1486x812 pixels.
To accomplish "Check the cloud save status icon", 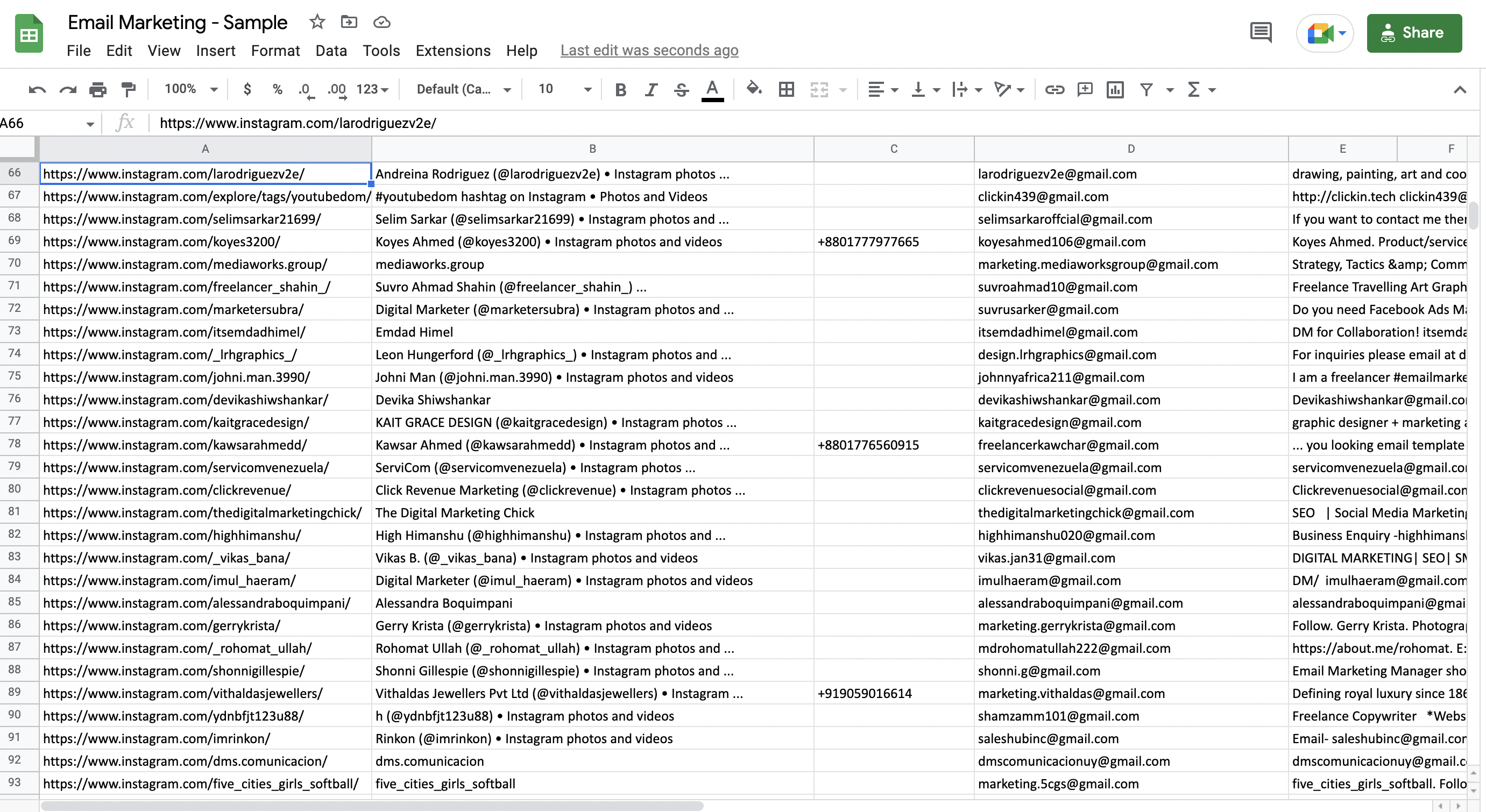I will click(x=382, y=22).
